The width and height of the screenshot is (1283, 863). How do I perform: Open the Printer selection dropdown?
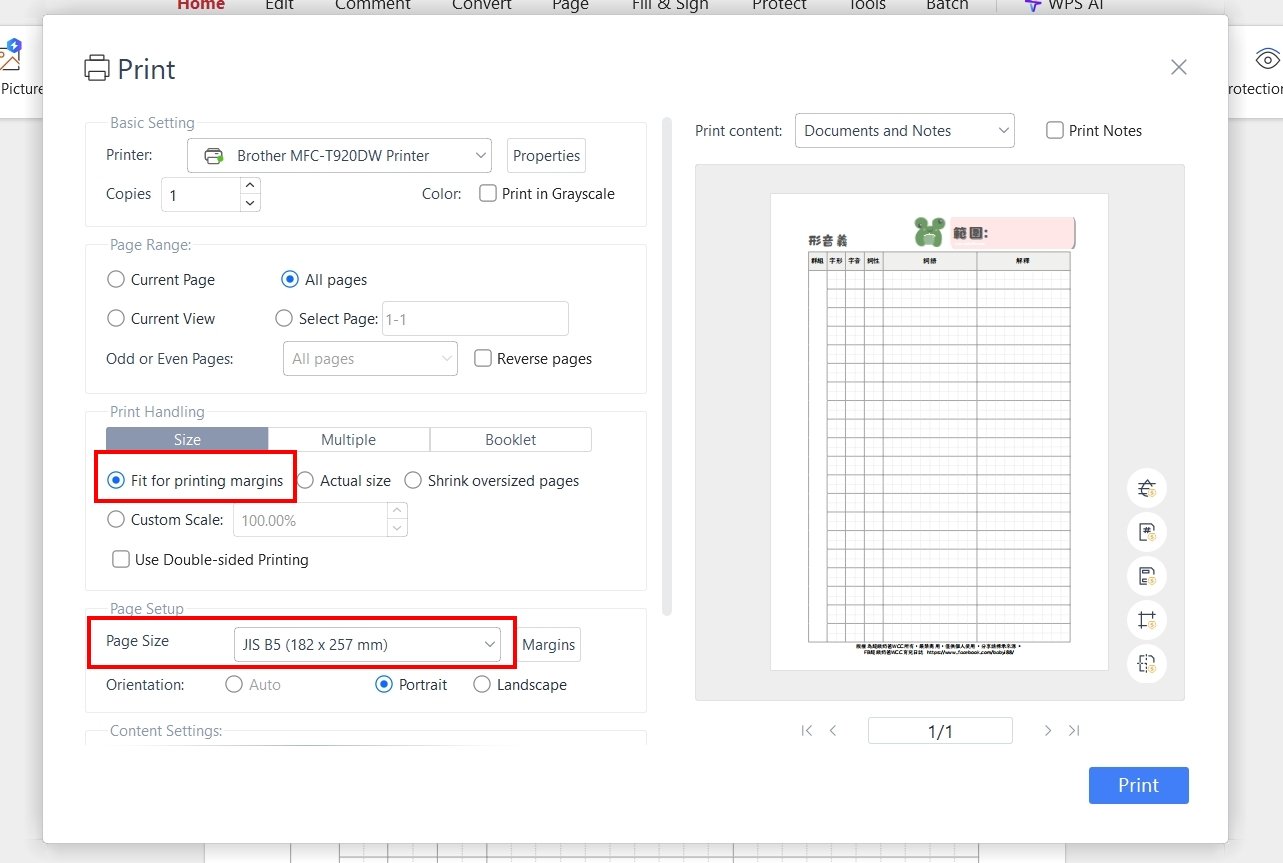click(339, 156)
